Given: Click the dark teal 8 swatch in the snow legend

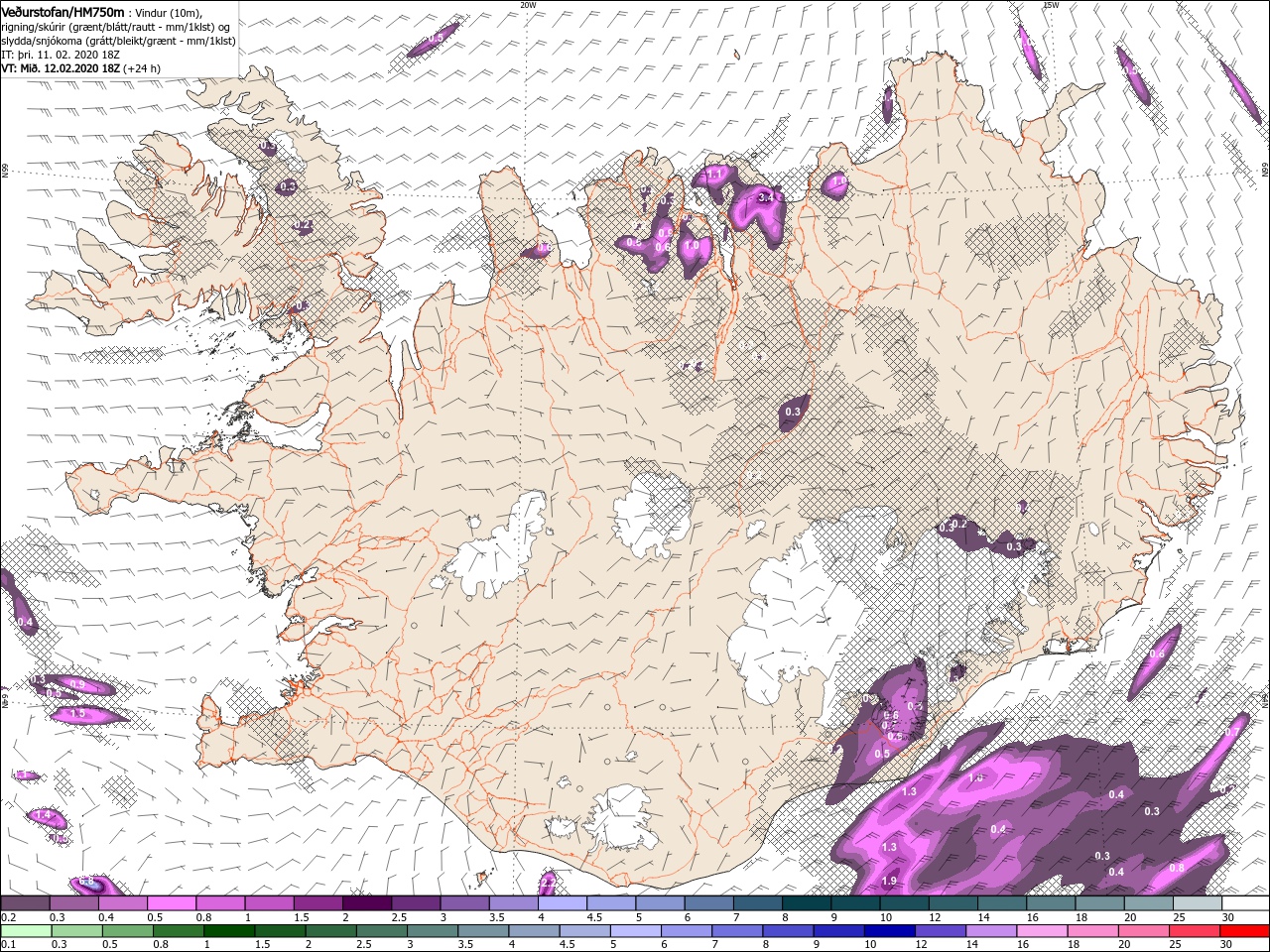Looking at the screenshot, I should point(806,902).
